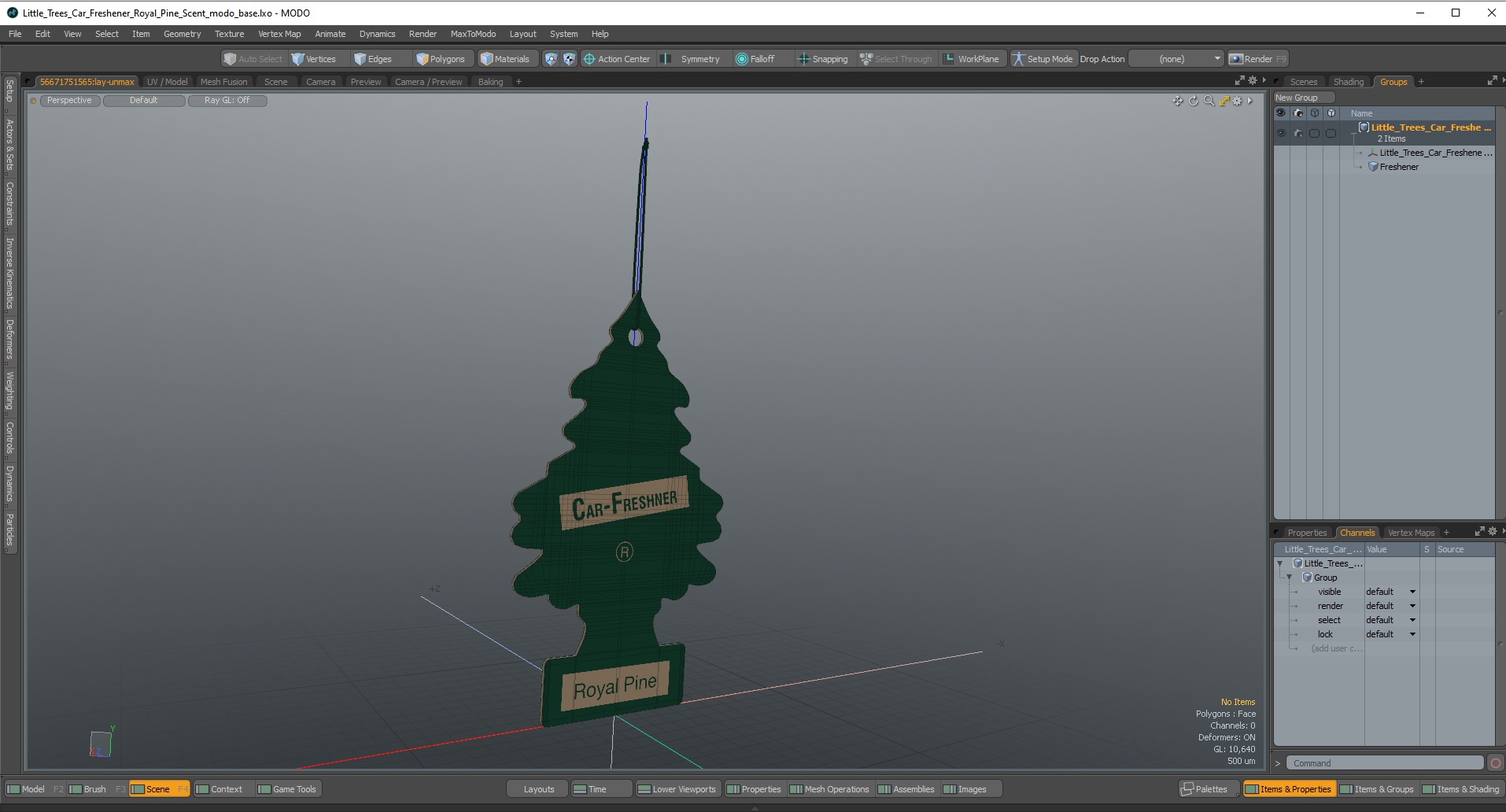Switch to Properties tab

(1307, 533)
